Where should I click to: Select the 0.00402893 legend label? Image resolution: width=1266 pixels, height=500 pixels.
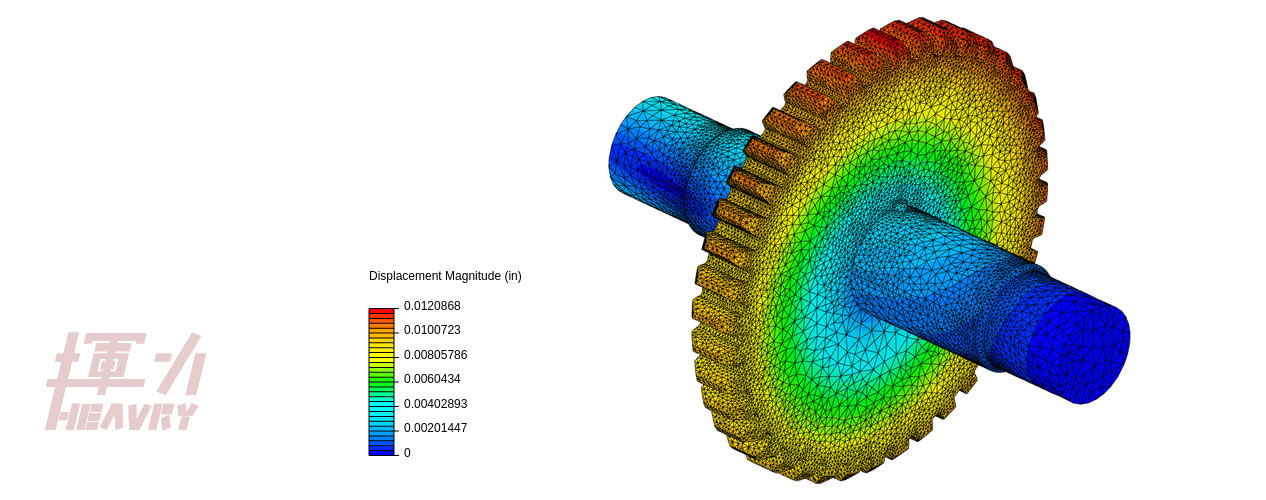(x=435, y=404)
